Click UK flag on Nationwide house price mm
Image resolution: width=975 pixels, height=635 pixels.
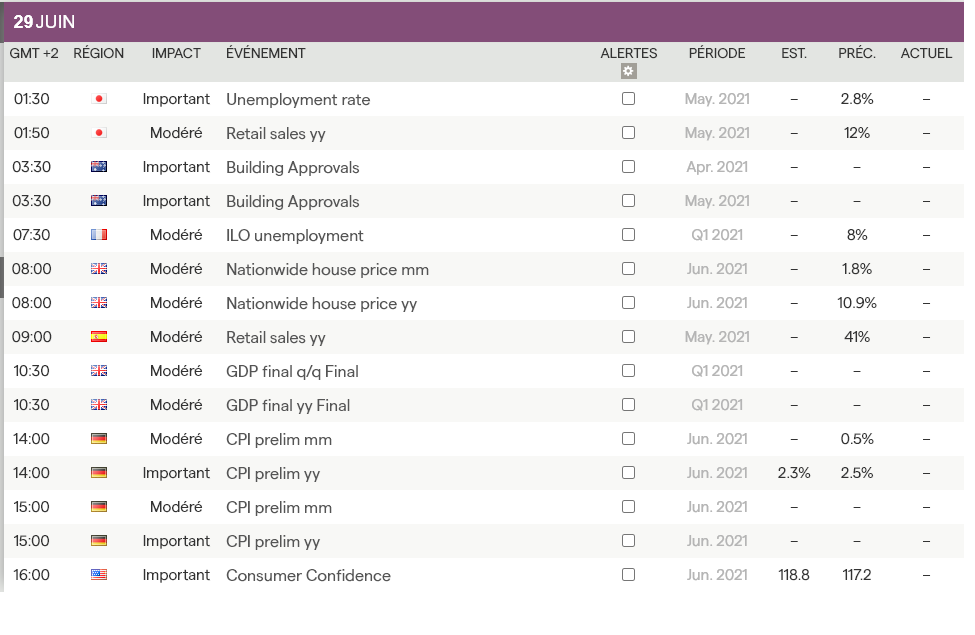point(99,269)
